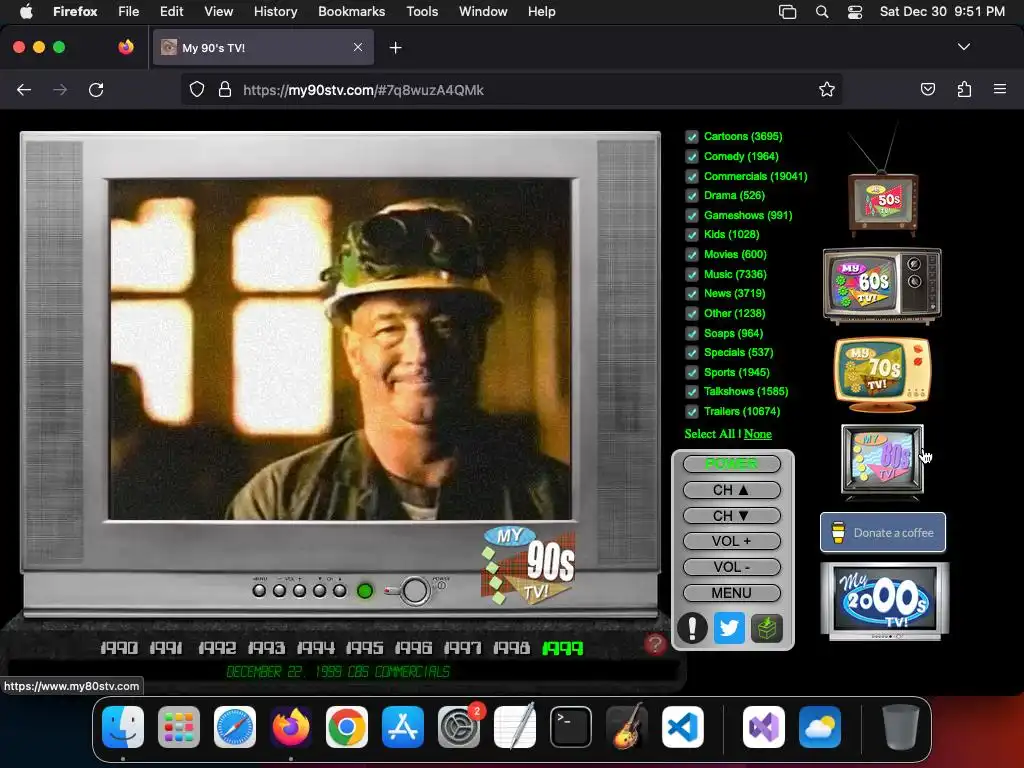
Task: Expand the list all tabs chevron
Action: coord(963,47)
